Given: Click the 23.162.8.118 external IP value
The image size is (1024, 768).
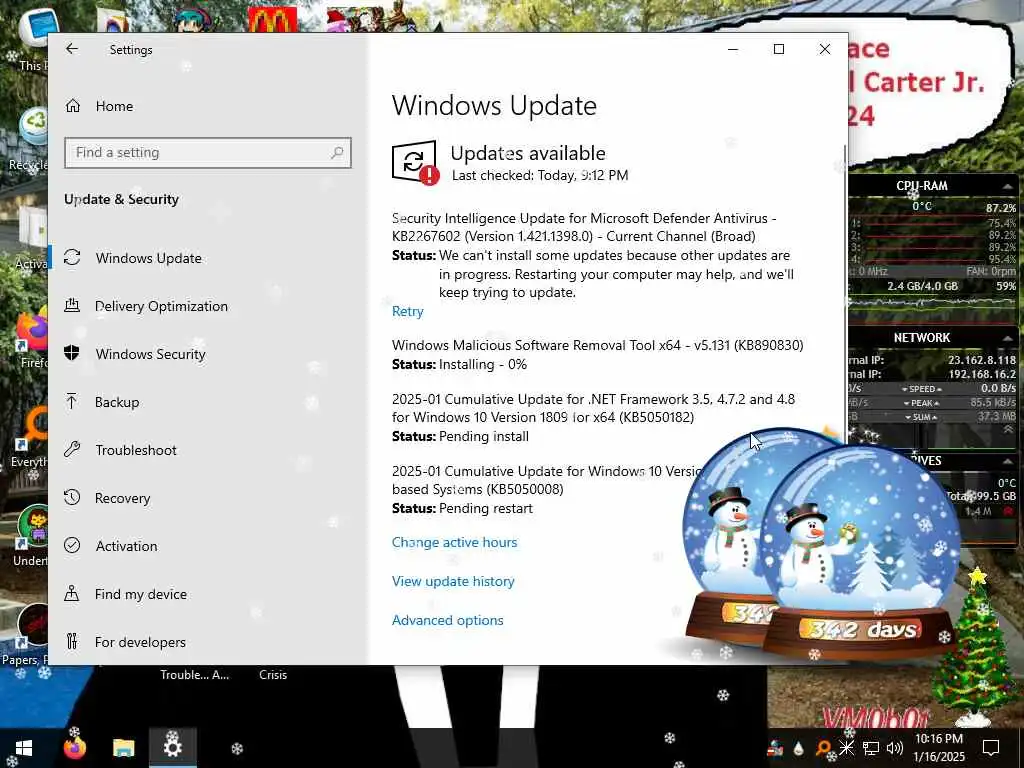Looking at the screenshot, I should click(x=982, y=360).
